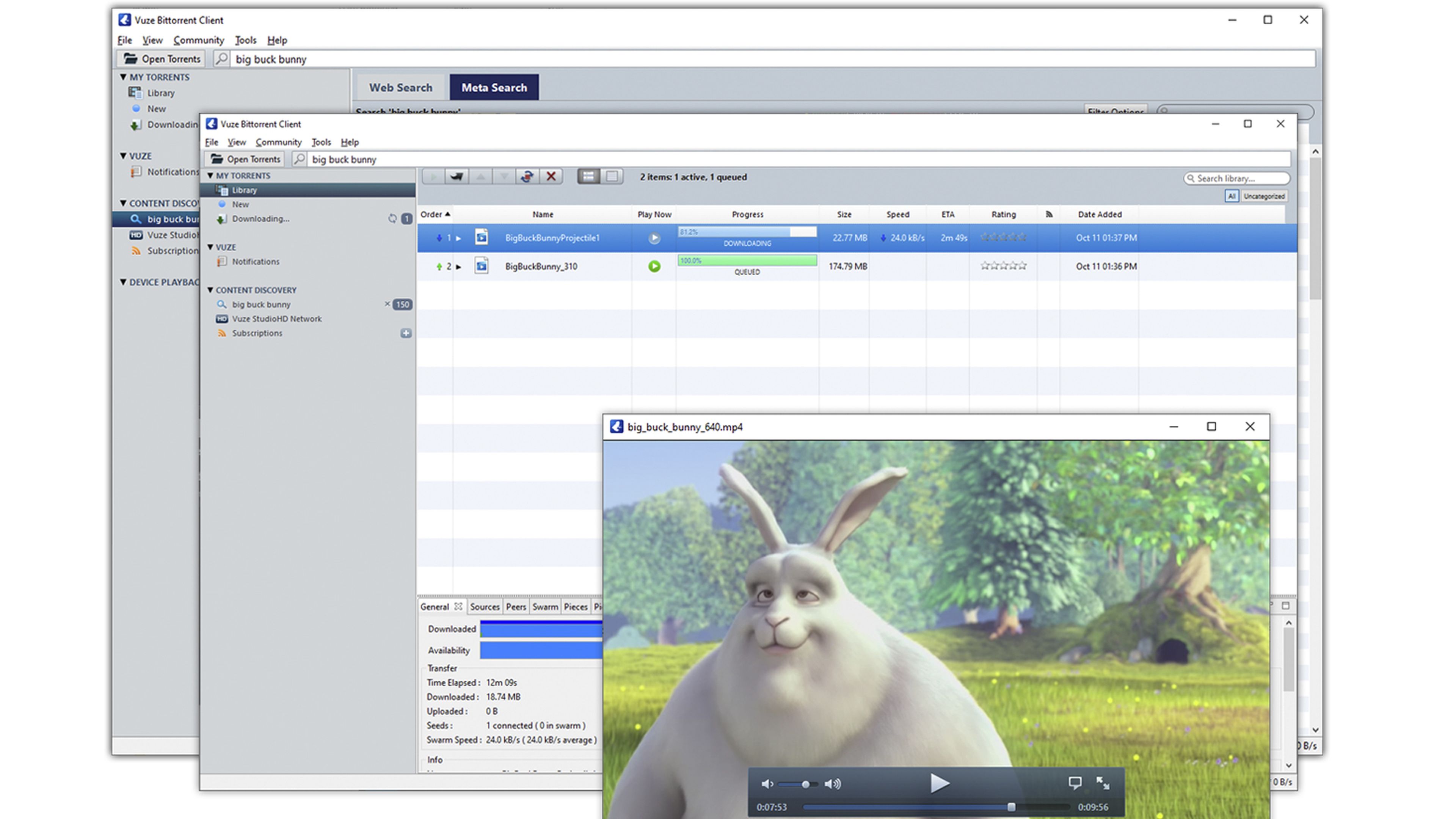The width and height of the screenshot is (1456, 819).
Task: Open Help menu in front Vuze window
Action: click(x=349, y=142)
